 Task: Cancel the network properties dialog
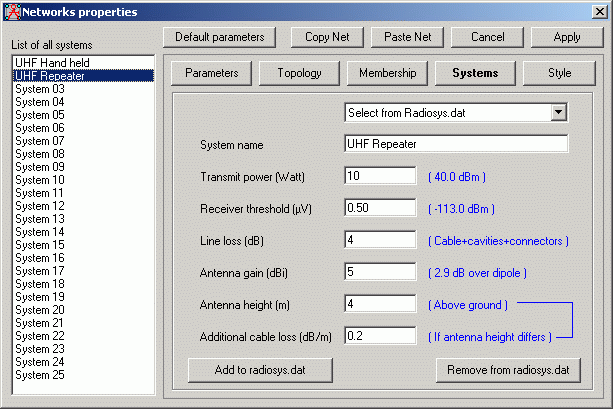(487, 37)
